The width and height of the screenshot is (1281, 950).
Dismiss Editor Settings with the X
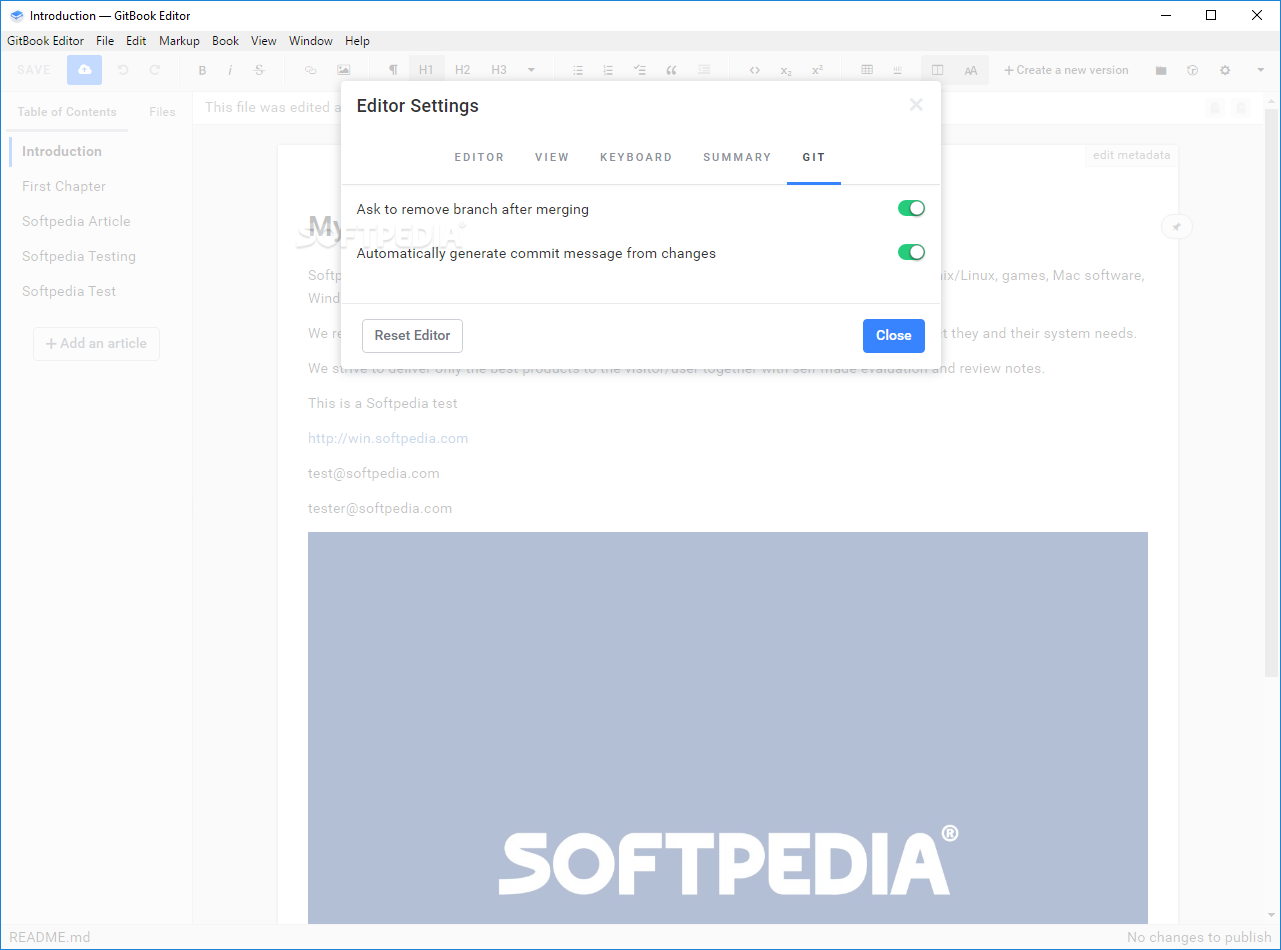tap(916, 105)
